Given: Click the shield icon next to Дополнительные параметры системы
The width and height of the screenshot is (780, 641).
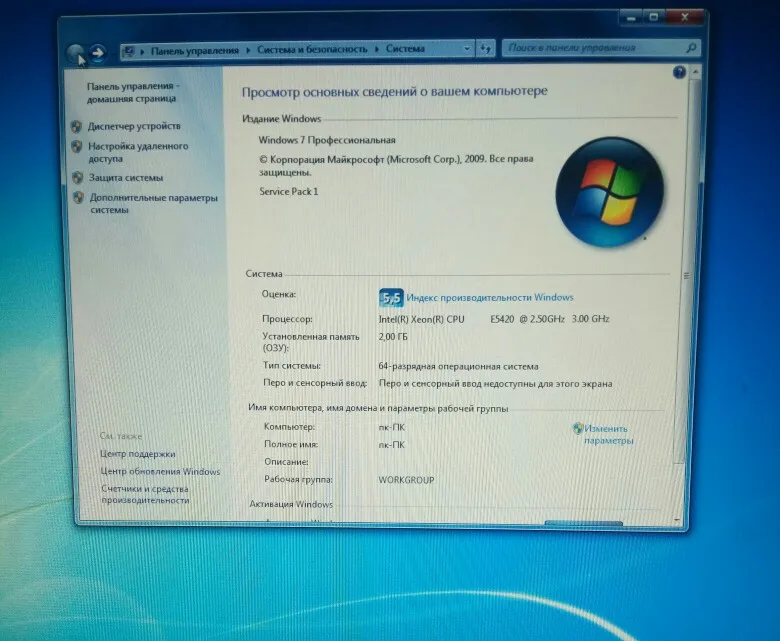Looking at the screenshot, I should 79,197.
